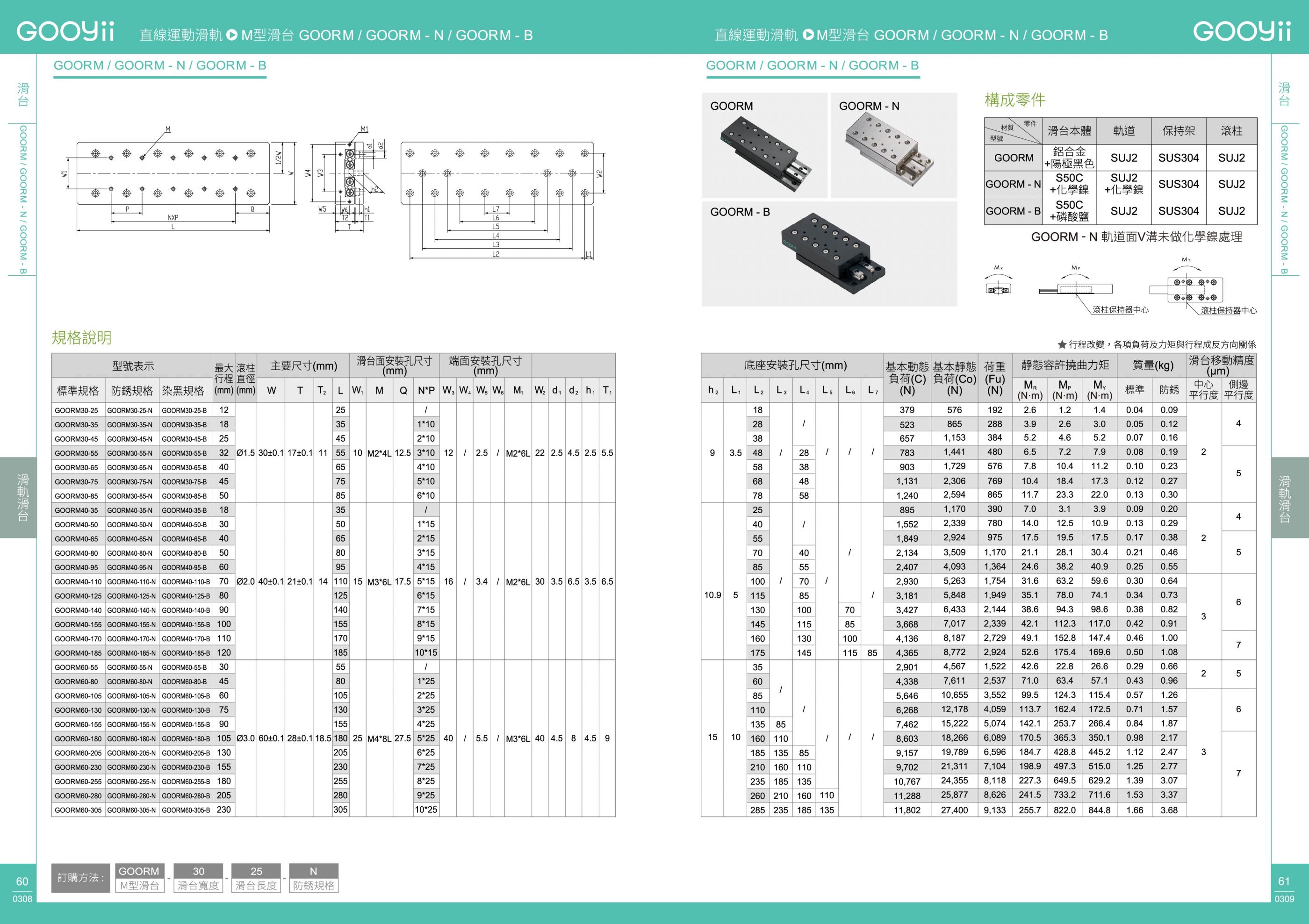Image resolution: width=1309 pixels, height=924 pixels.
Task: Select the 10*25 N*P value cell
Action: click(426, 810)
